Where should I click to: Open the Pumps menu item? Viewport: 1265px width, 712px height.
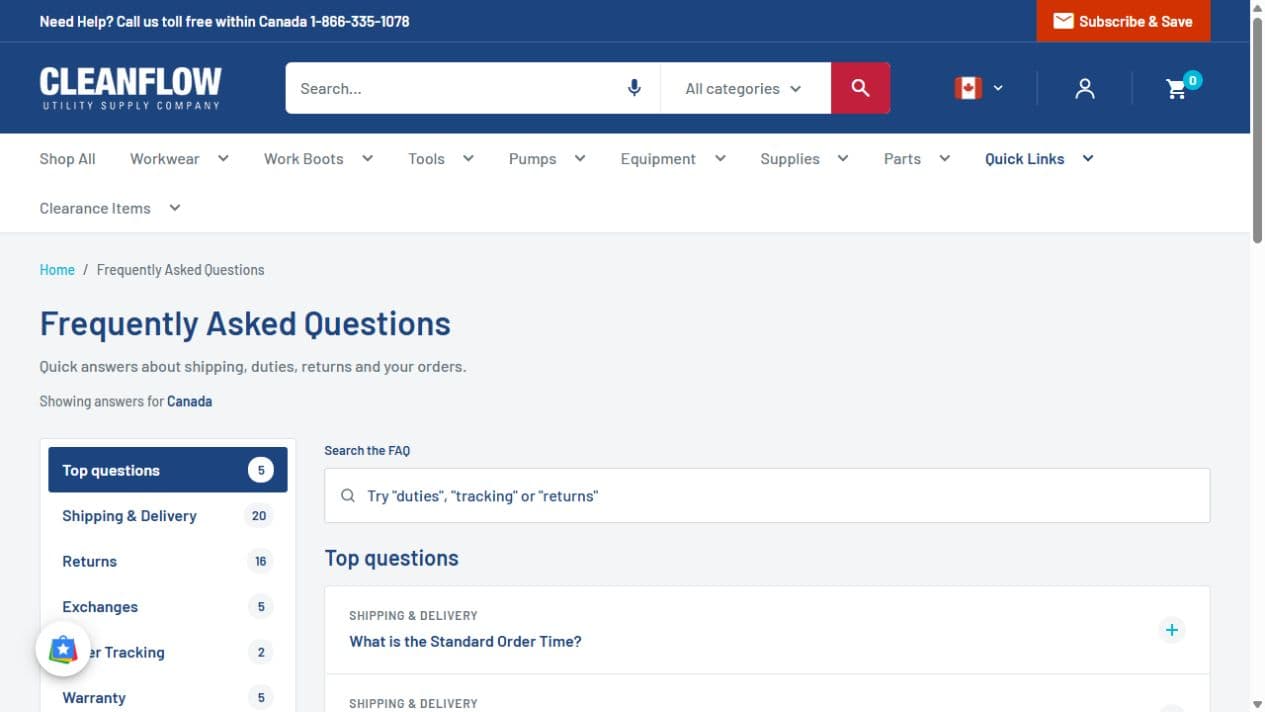(532, 158)
